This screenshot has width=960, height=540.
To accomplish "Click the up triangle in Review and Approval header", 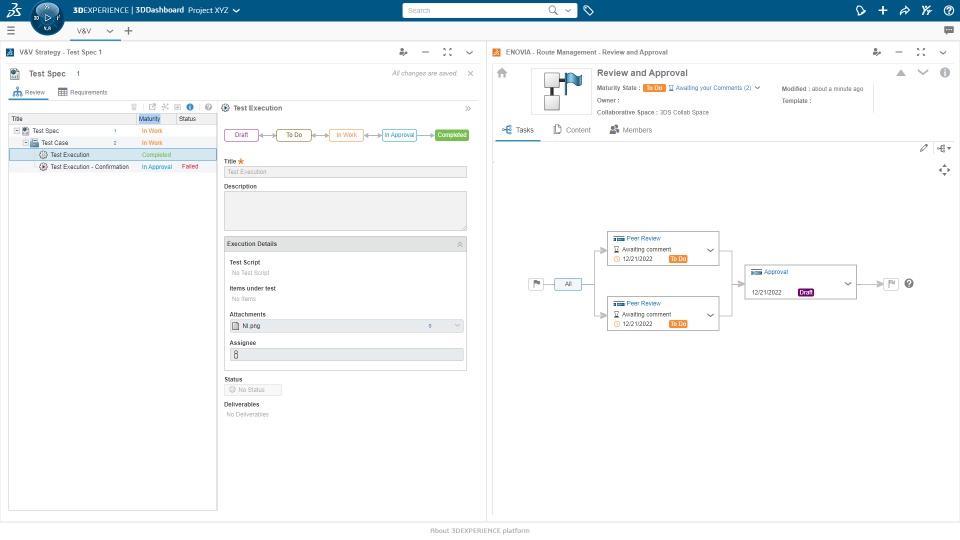I will coord(901,73).
